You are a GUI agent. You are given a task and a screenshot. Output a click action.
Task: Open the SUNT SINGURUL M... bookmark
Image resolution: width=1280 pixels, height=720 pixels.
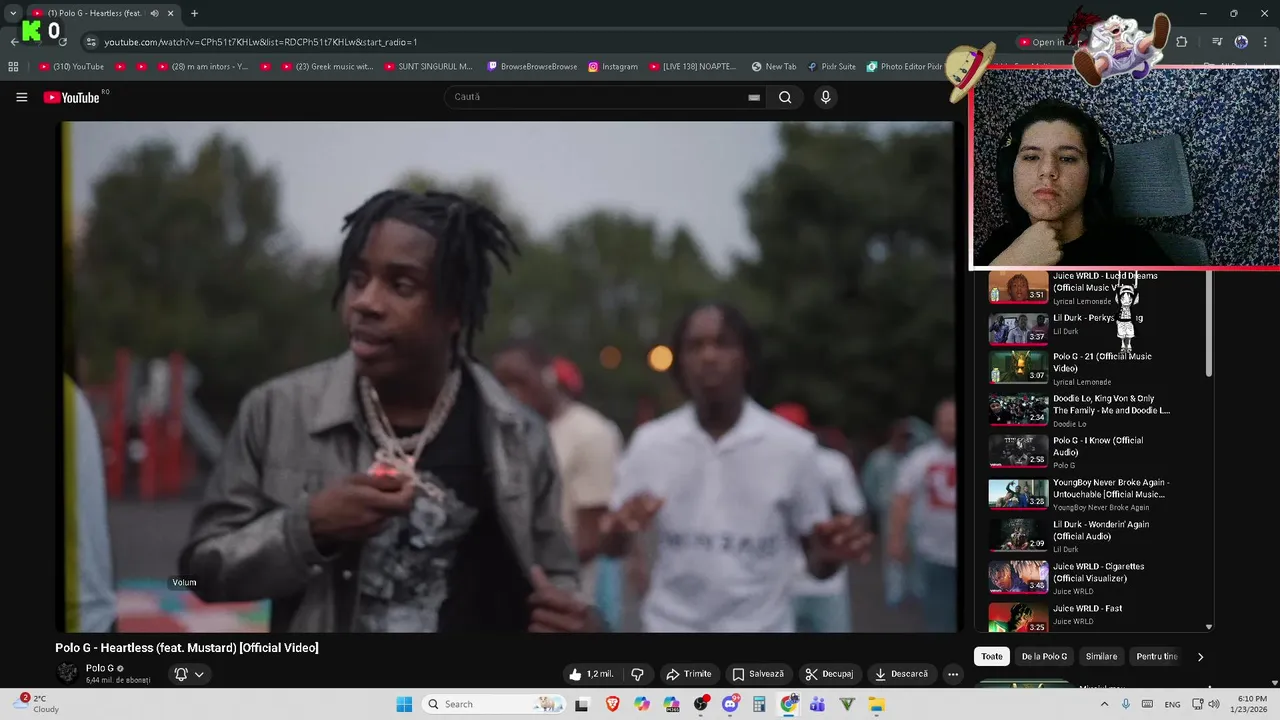coord(429,67)
